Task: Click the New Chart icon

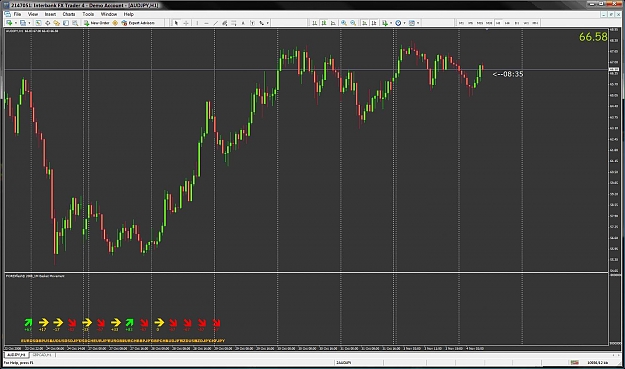Action: (9, 23)
